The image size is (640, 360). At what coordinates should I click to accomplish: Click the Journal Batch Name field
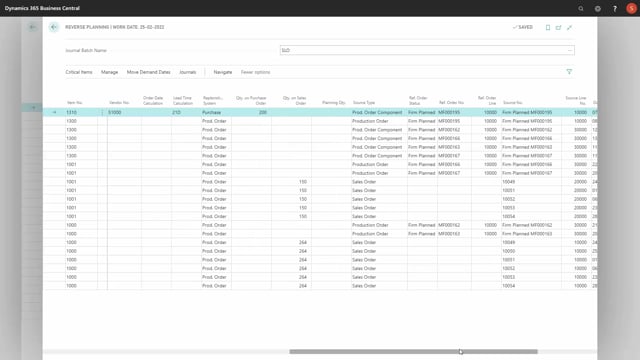point(427,50)
